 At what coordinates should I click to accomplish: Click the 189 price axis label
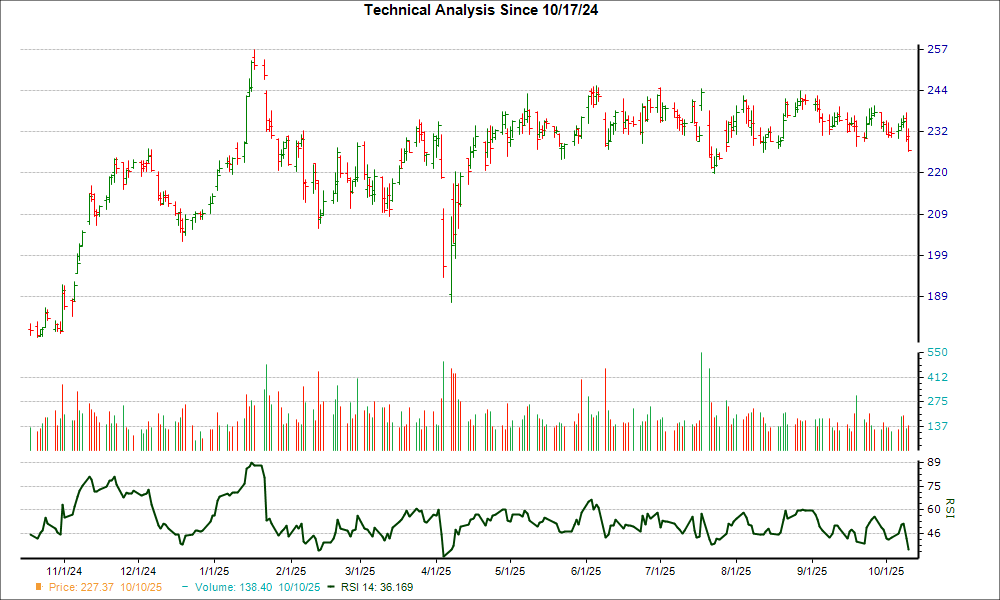pyautogui.click(x=935, y=296)
